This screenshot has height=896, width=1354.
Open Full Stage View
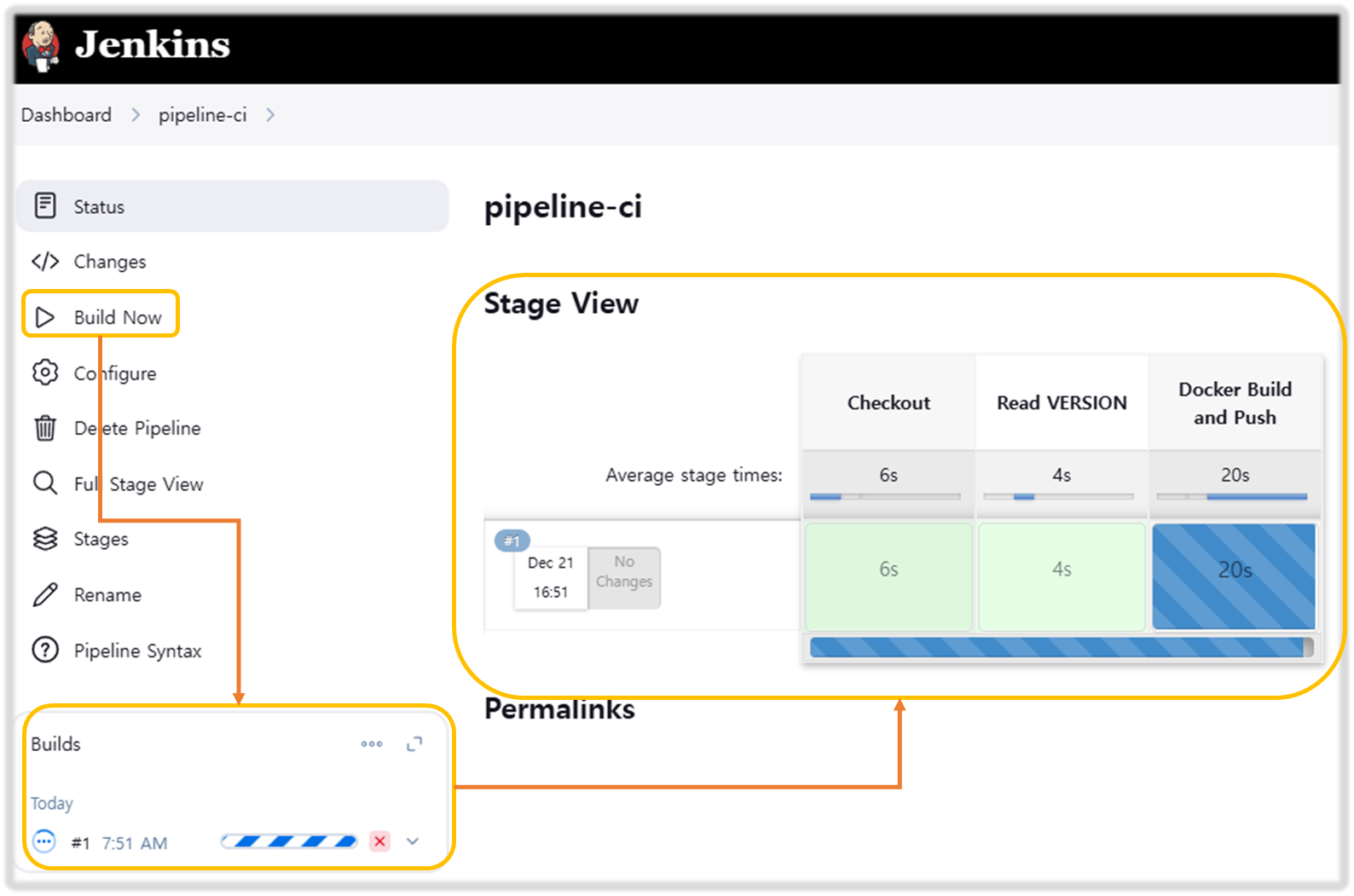coord(139,484)
